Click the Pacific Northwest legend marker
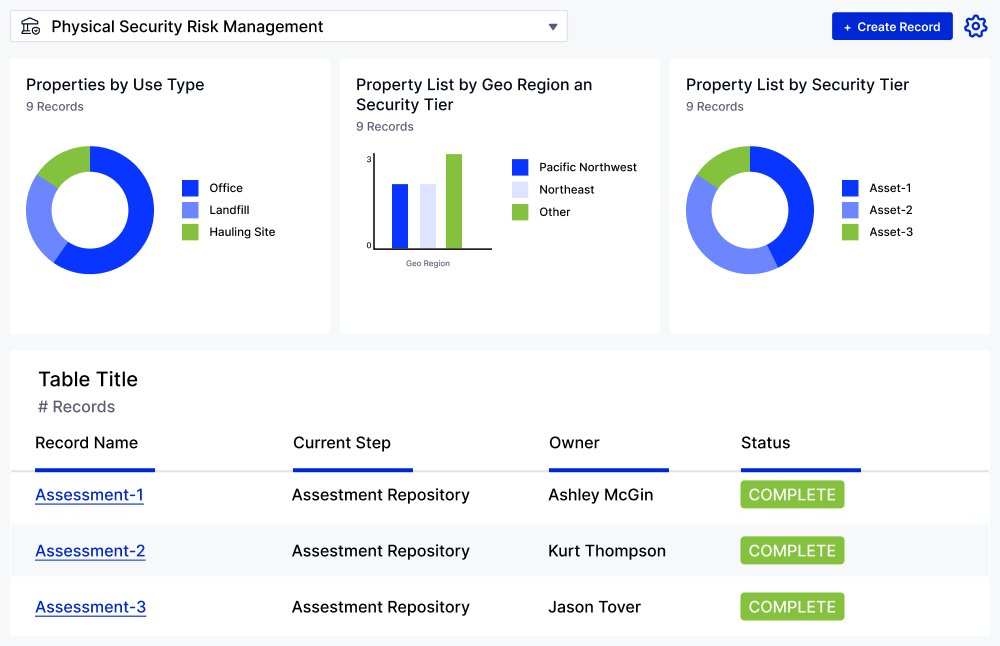 click(522, 167)
